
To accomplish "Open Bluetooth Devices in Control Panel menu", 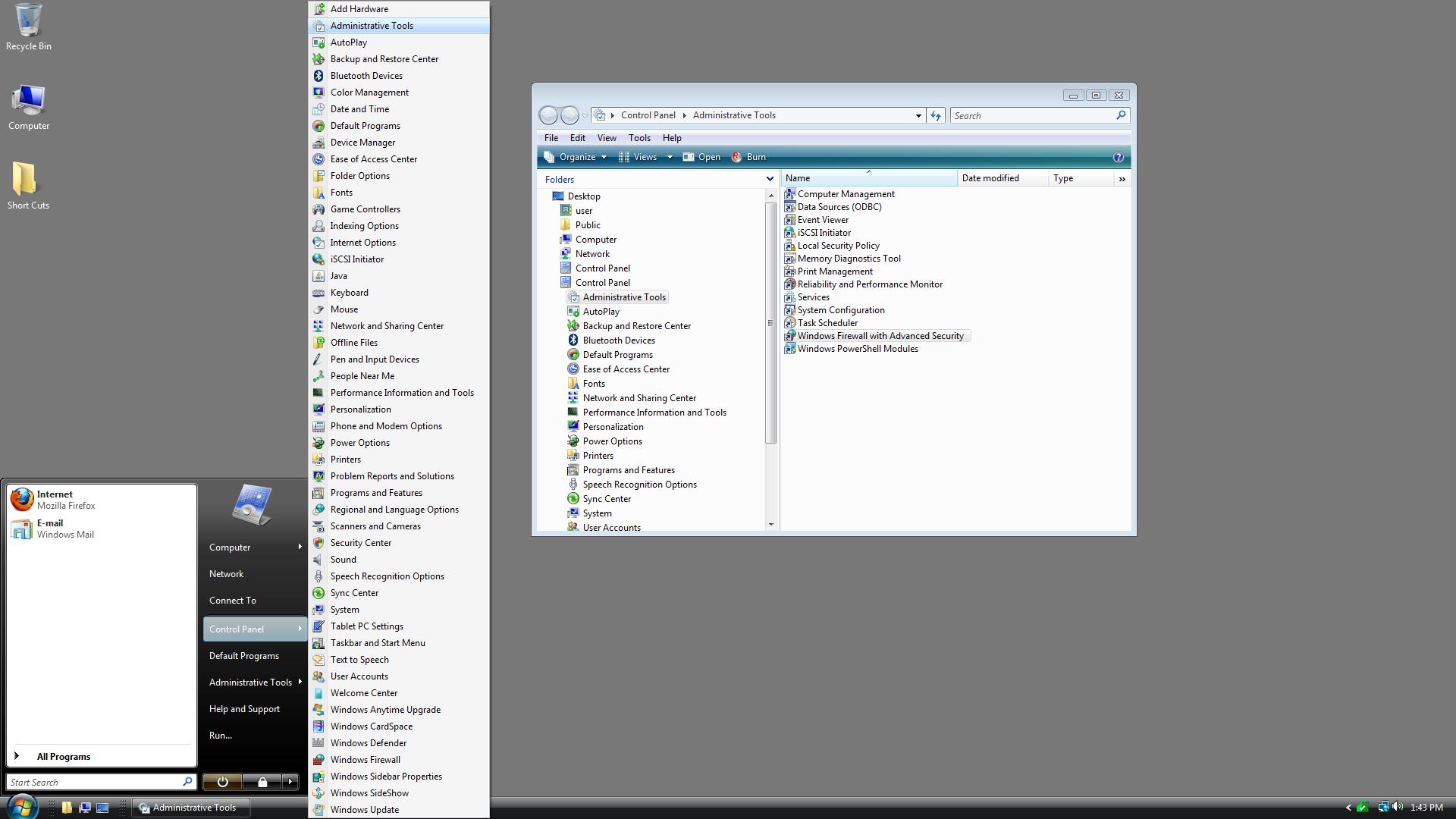I will tap(399, 76).
